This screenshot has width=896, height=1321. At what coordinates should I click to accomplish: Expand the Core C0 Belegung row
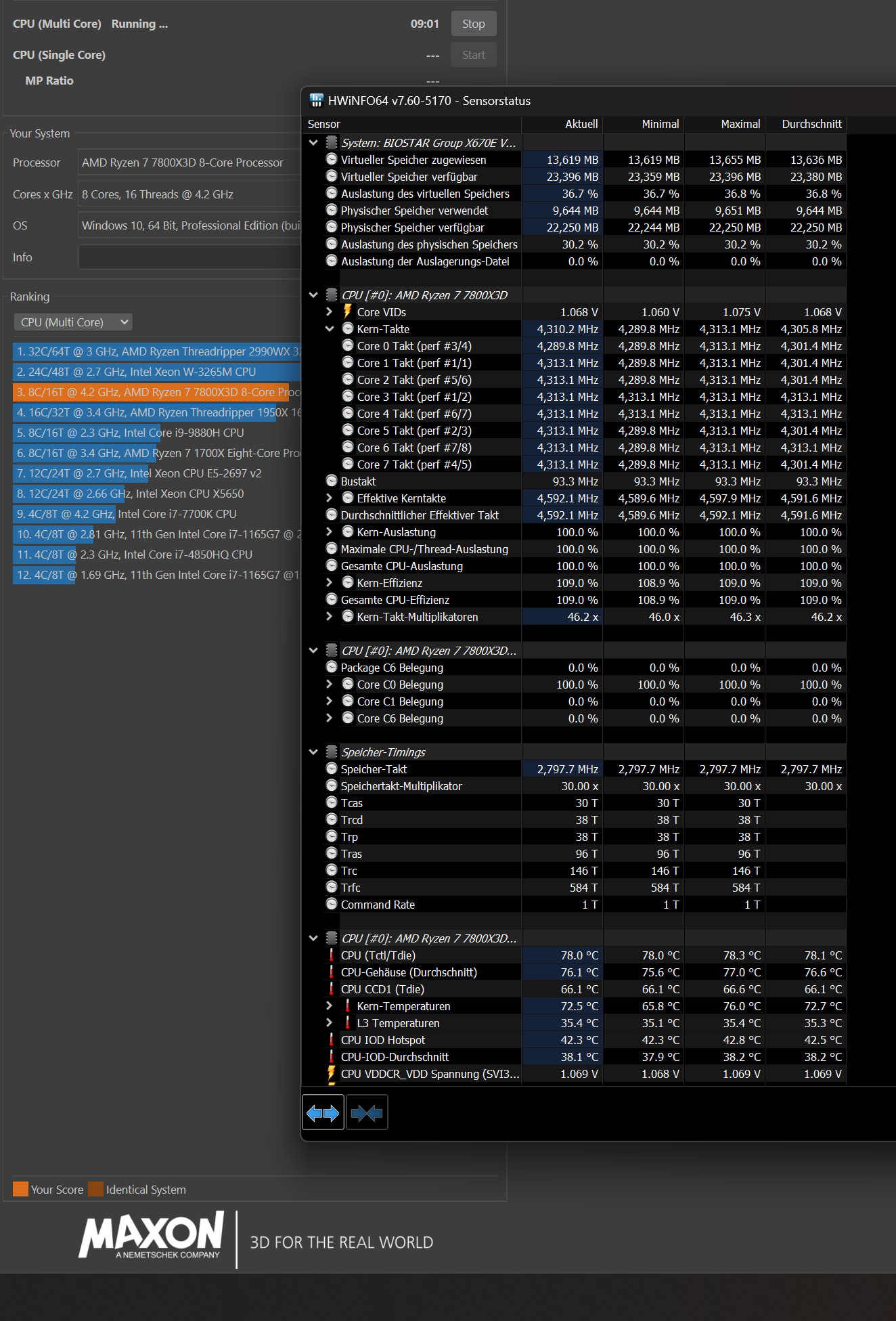(330, 684)
